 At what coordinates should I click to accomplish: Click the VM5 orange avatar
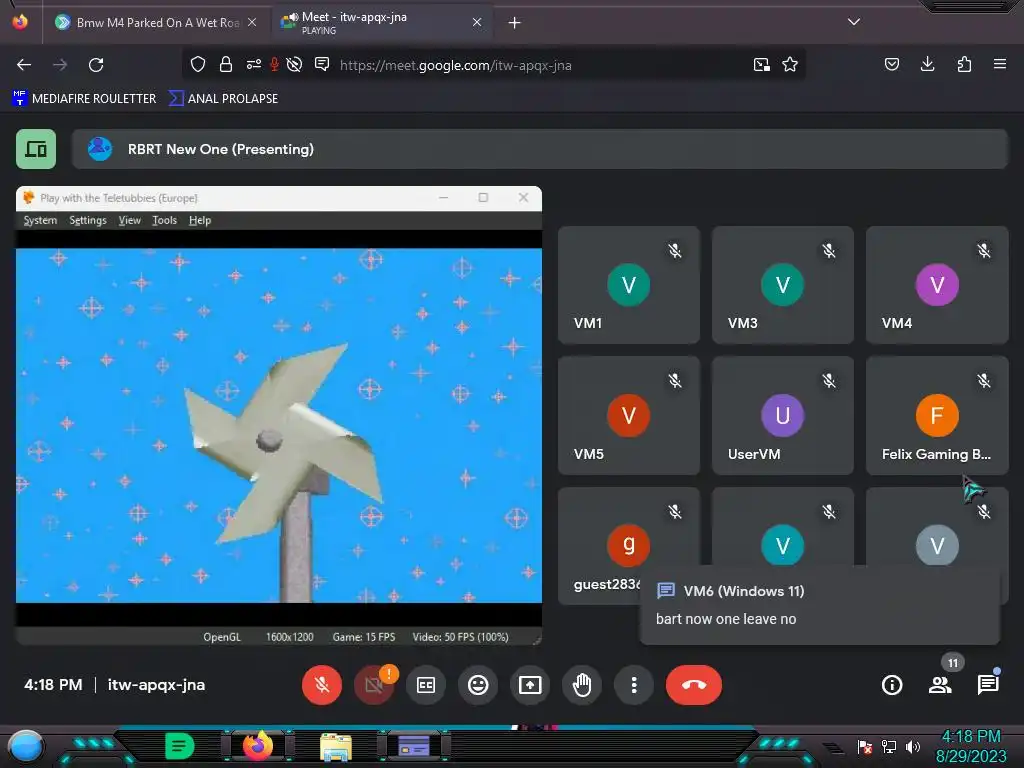tap(629, 415)
